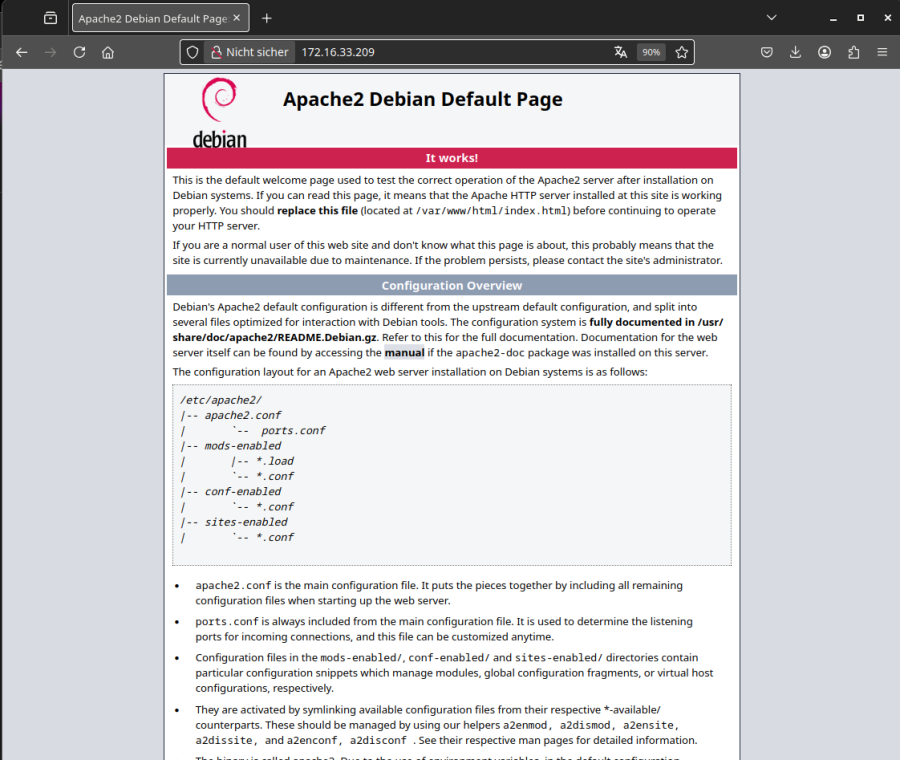Open the list-all-tabs chevron

point(772,17)
